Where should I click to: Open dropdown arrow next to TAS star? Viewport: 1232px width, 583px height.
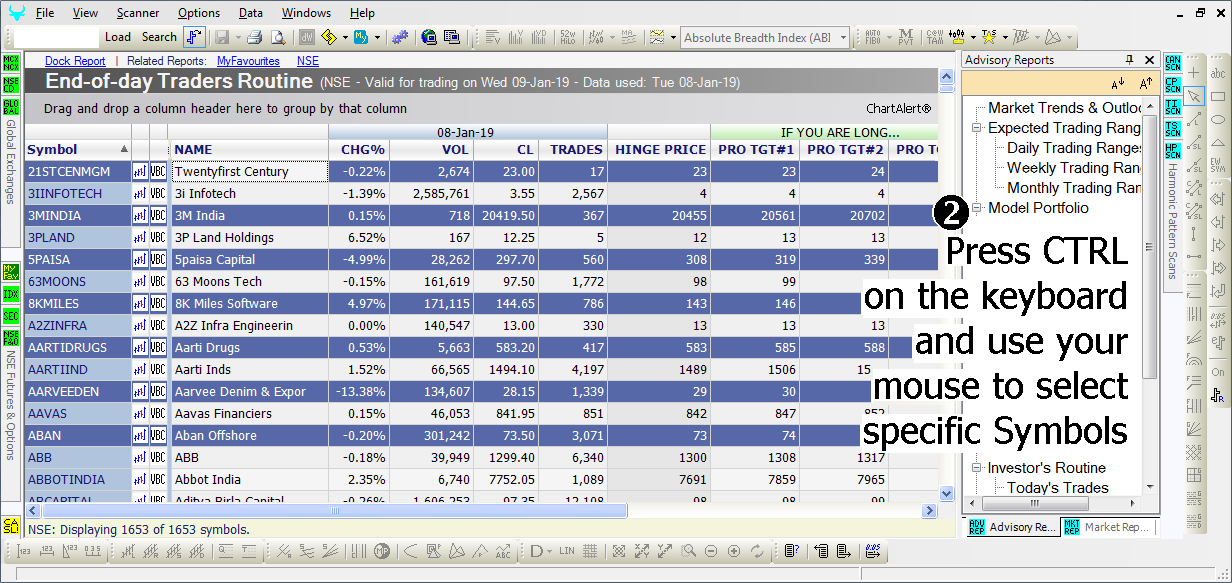1004,37
